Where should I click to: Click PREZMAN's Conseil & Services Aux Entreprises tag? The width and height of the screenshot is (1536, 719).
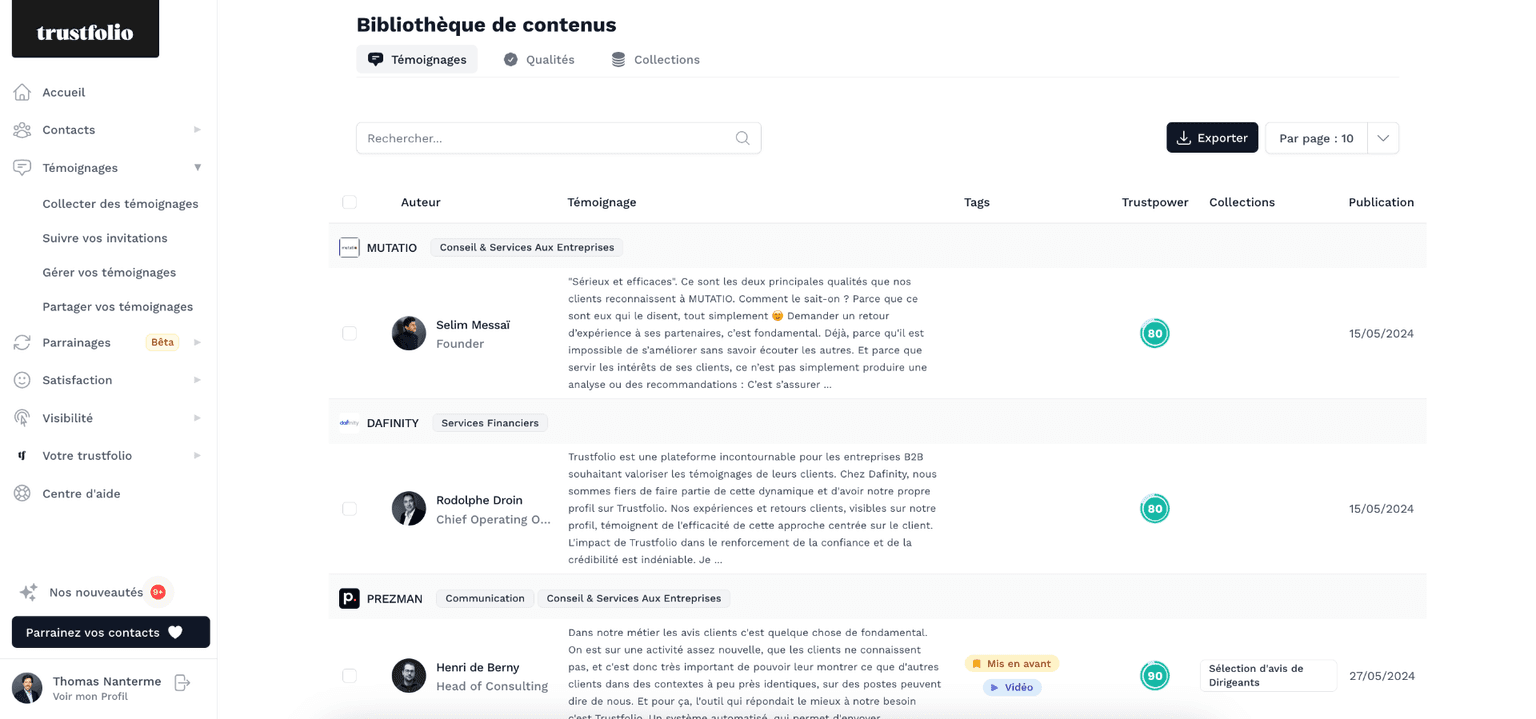634,598
